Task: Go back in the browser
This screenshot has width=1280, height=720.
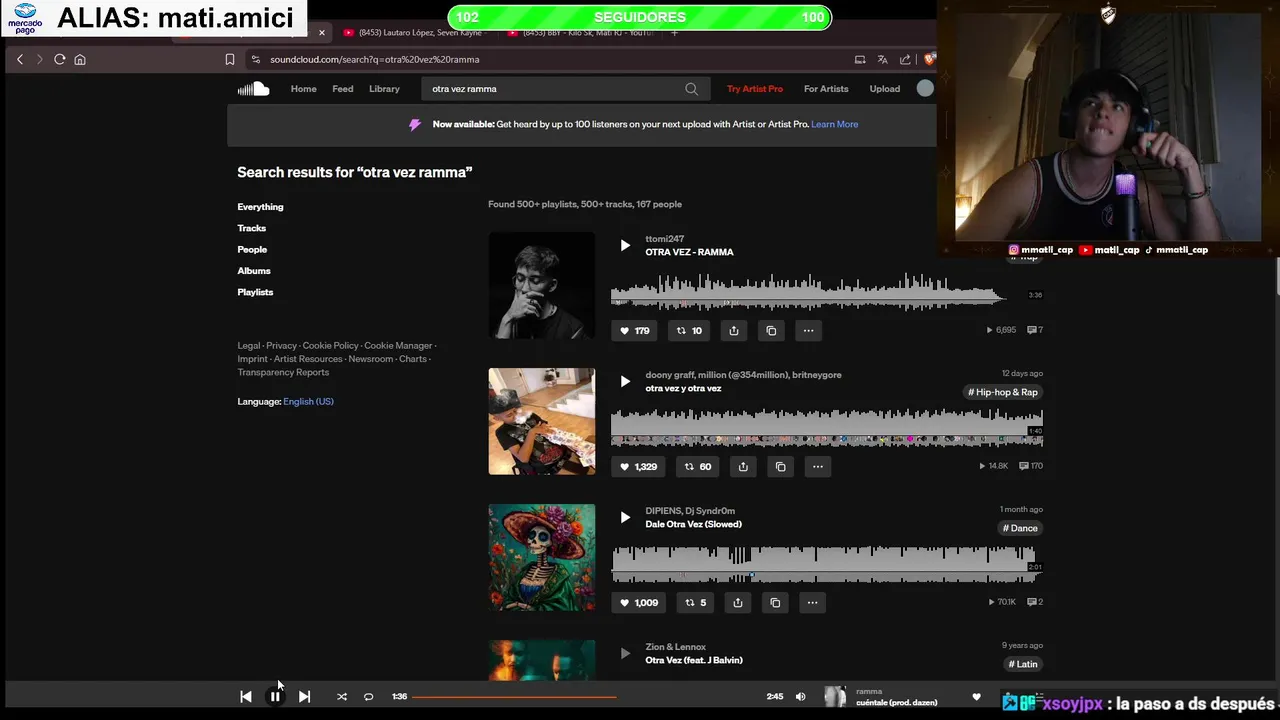Action: coord(20,59)
